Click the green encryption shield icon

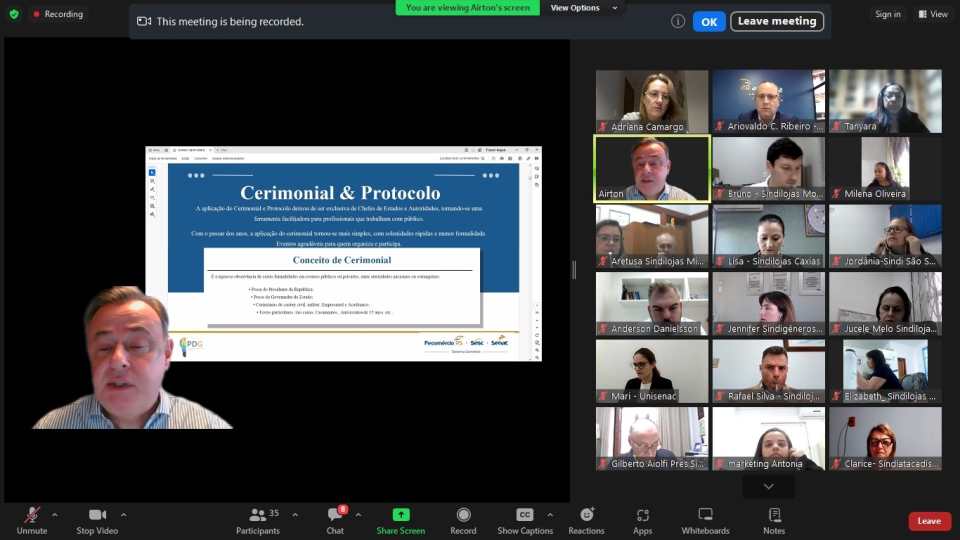point(14,13)
